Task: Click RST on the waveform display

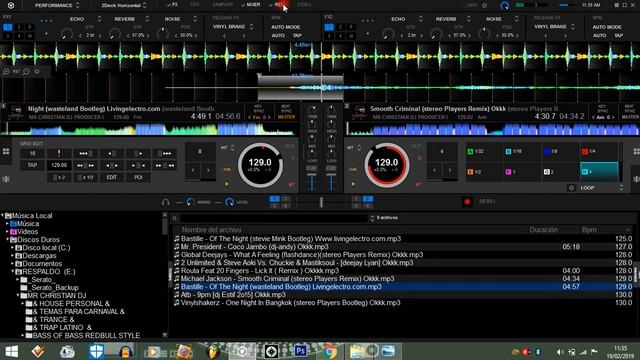Action: (x=16, y=71)
